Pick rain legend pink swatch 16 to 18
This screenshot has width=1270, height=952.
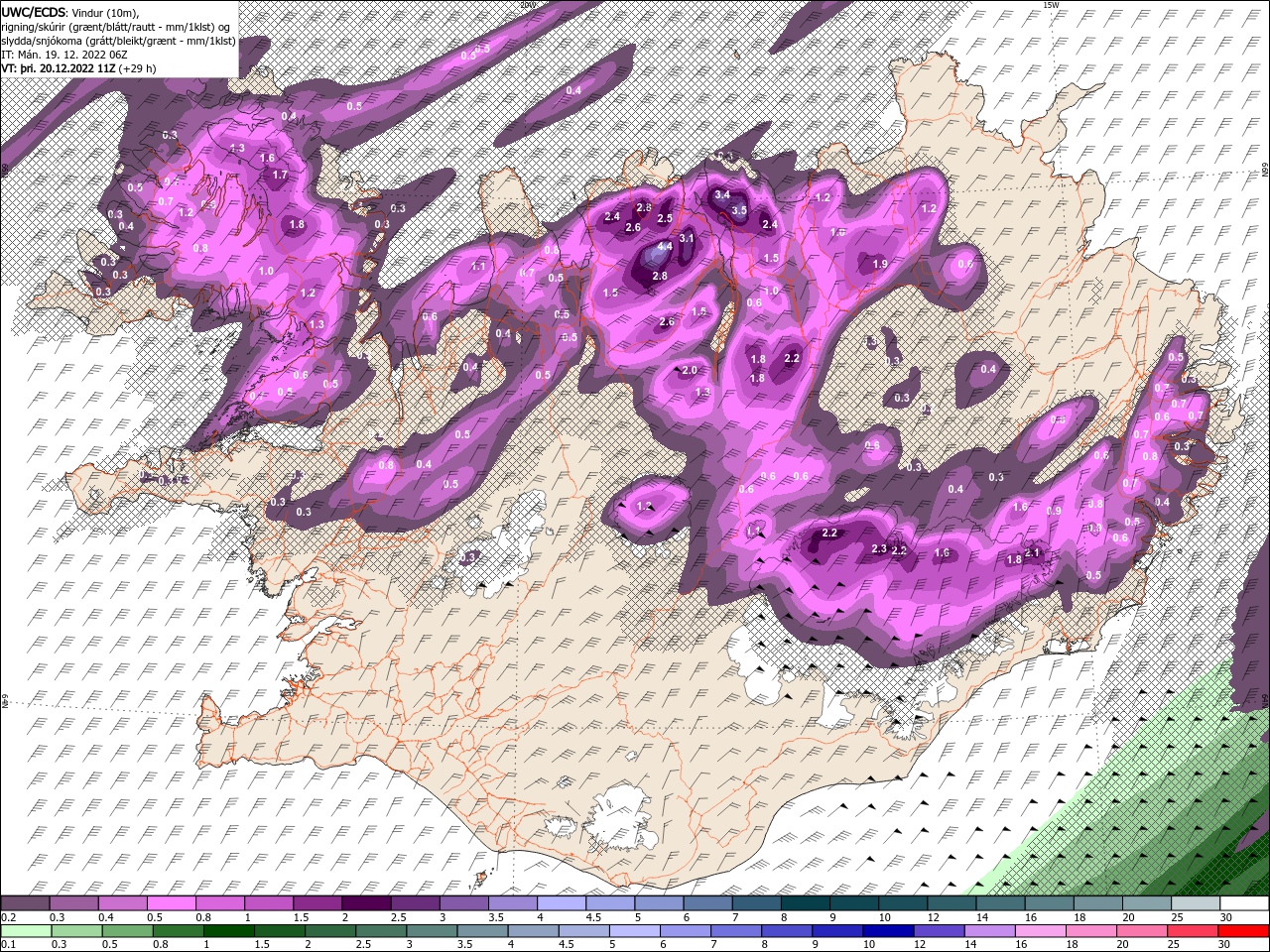pyautogui.click(x=1039, y=931)
